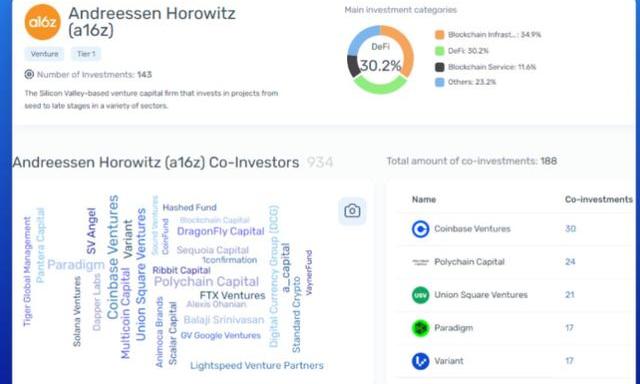Click Lightspeed Venture Partners in the word cloud
The height and width of the screenshot is (384, 640).
(257, 366)
